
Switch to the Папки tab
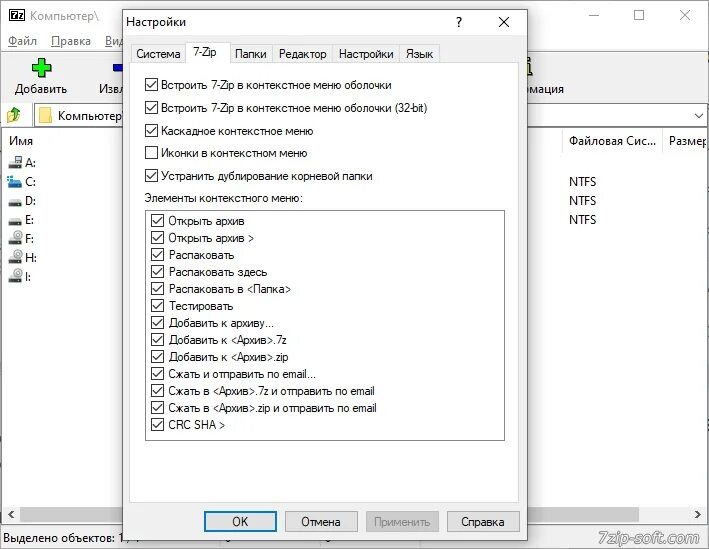pyautogui.click(x=251, y=54)
